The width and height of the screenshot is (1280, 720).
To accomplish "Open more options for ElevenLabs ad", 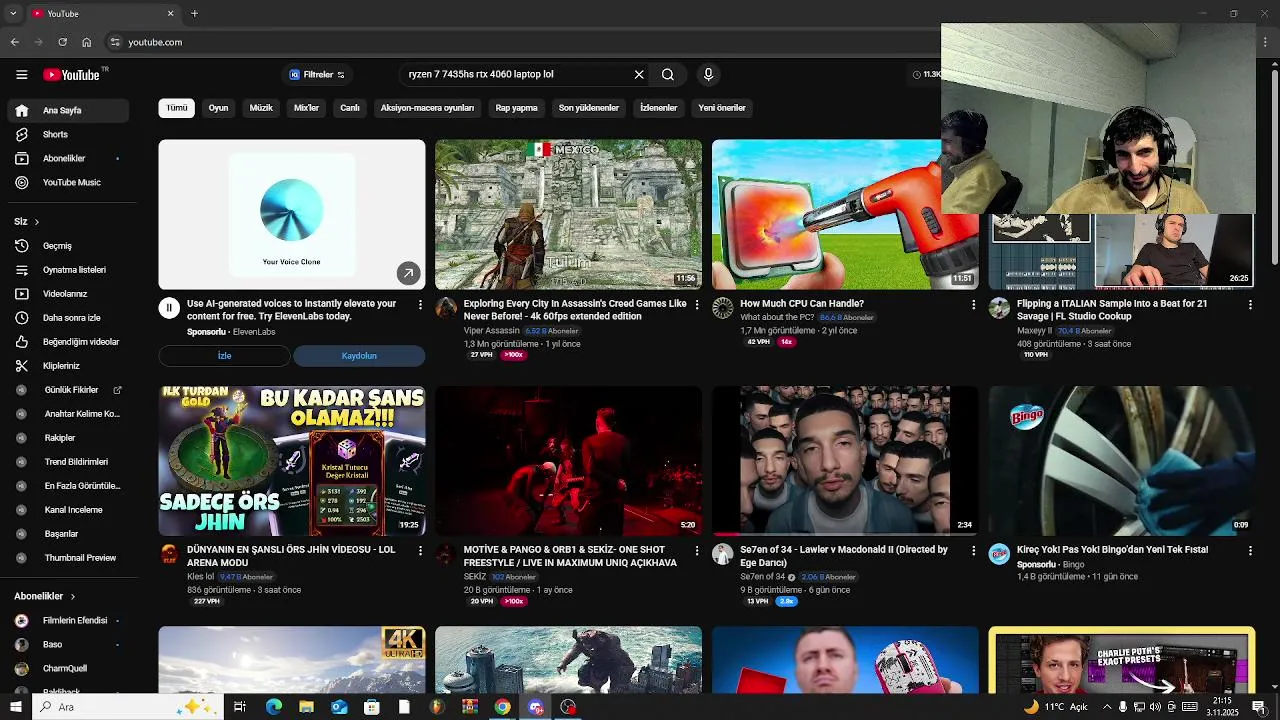I will 420,304.
